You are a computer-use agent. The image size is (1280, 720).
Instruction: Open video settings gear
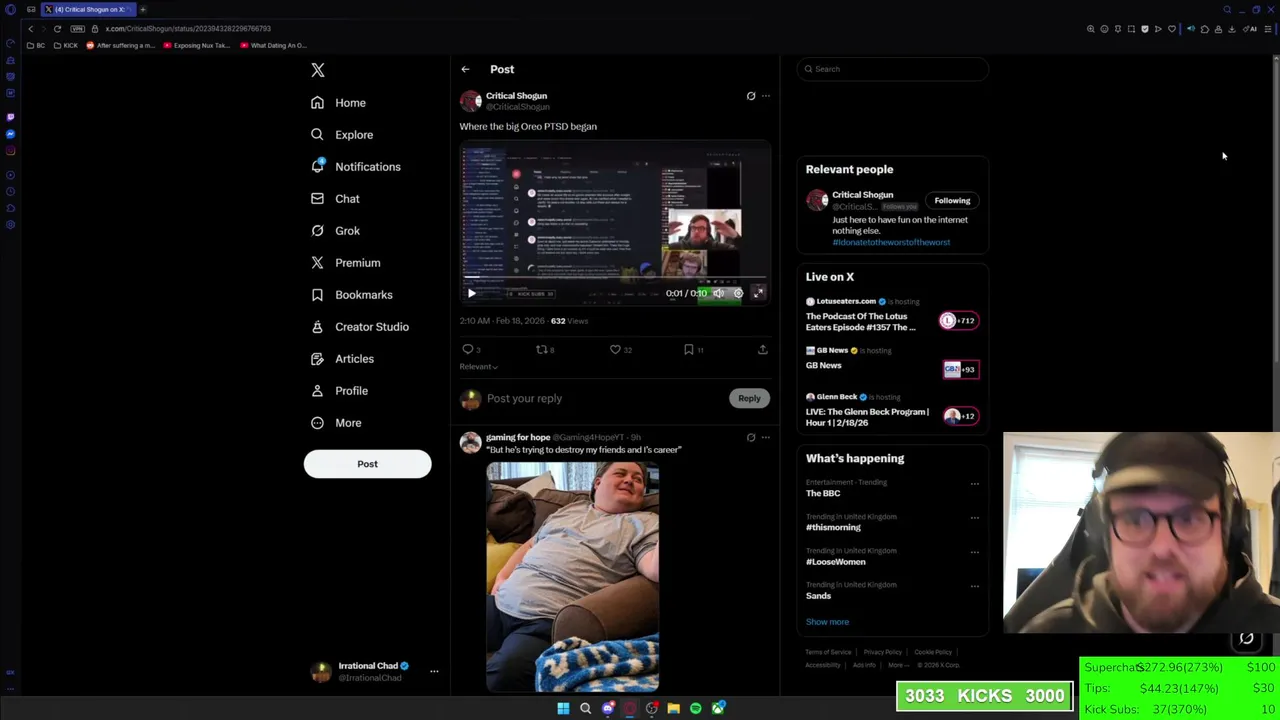738,293
